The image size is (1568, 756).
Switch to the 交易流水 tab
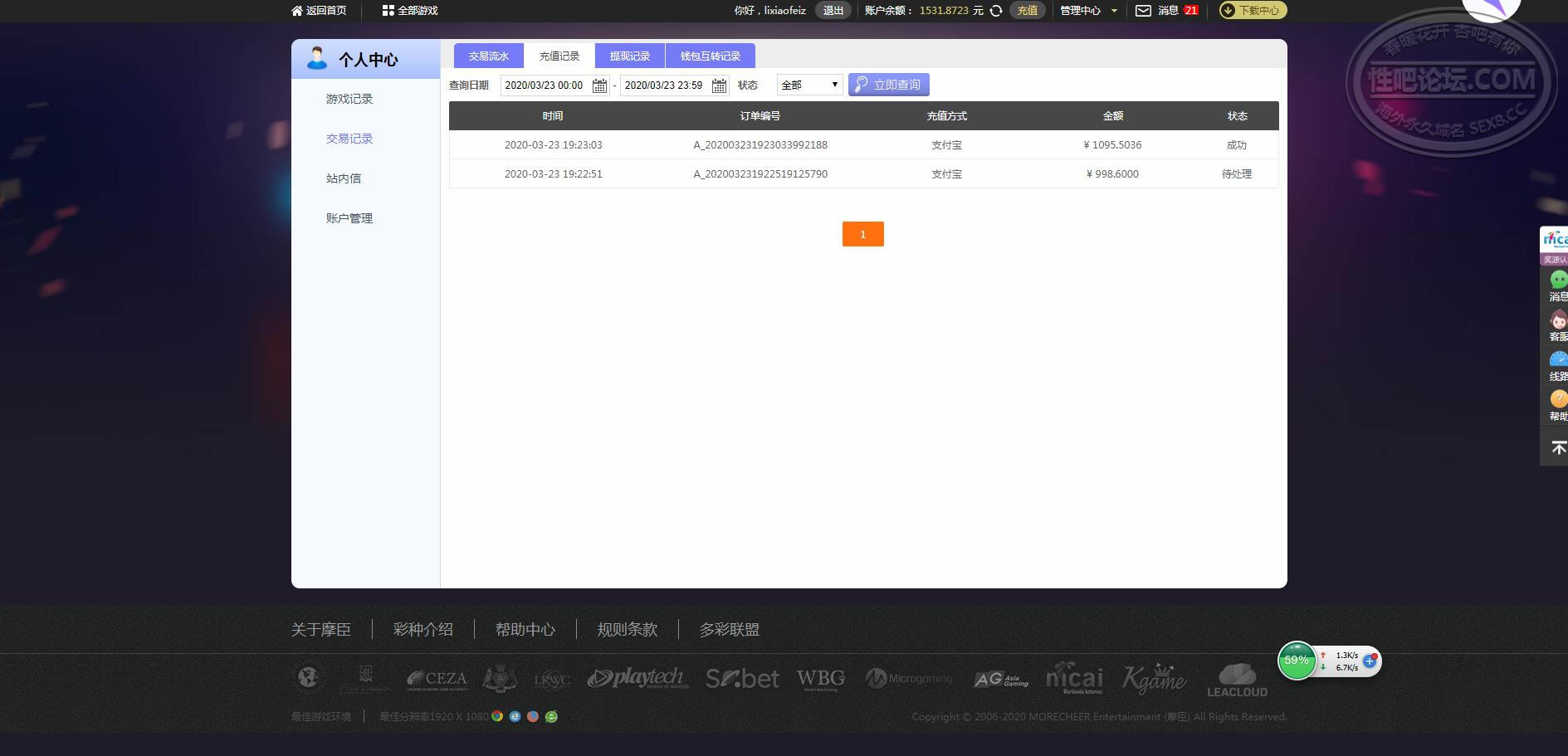(488, 55)
